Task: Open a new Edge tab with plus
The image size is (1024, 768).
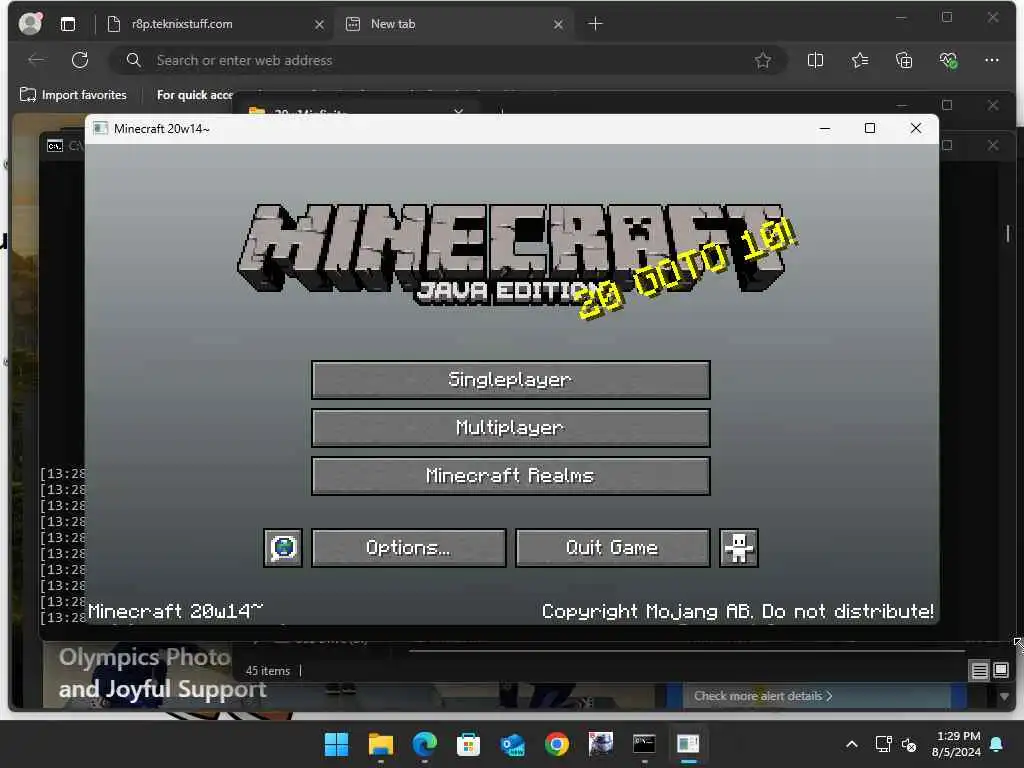Action: pyautogui.click(x=595, y=24)
